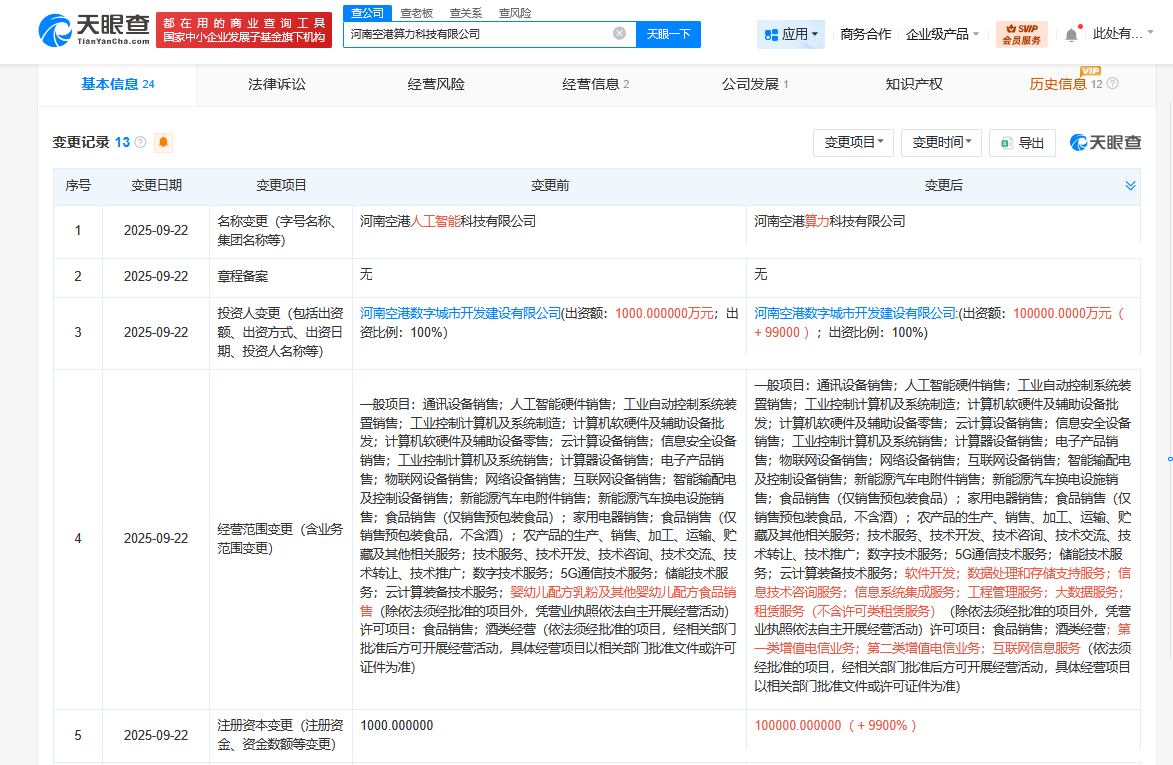The image size is (1173, 765).
Task: Click the VIP badge on 历史信息 tab
Action: click(x=1090, y=71)
